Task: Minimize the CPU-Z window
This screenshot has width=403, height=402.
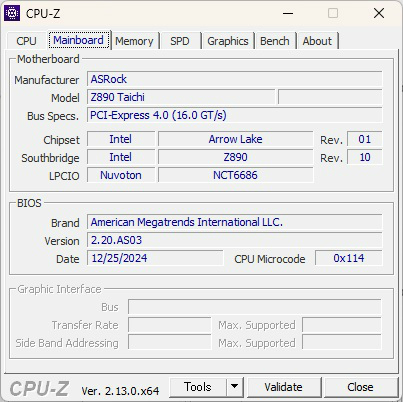Action: coord(288,13)
